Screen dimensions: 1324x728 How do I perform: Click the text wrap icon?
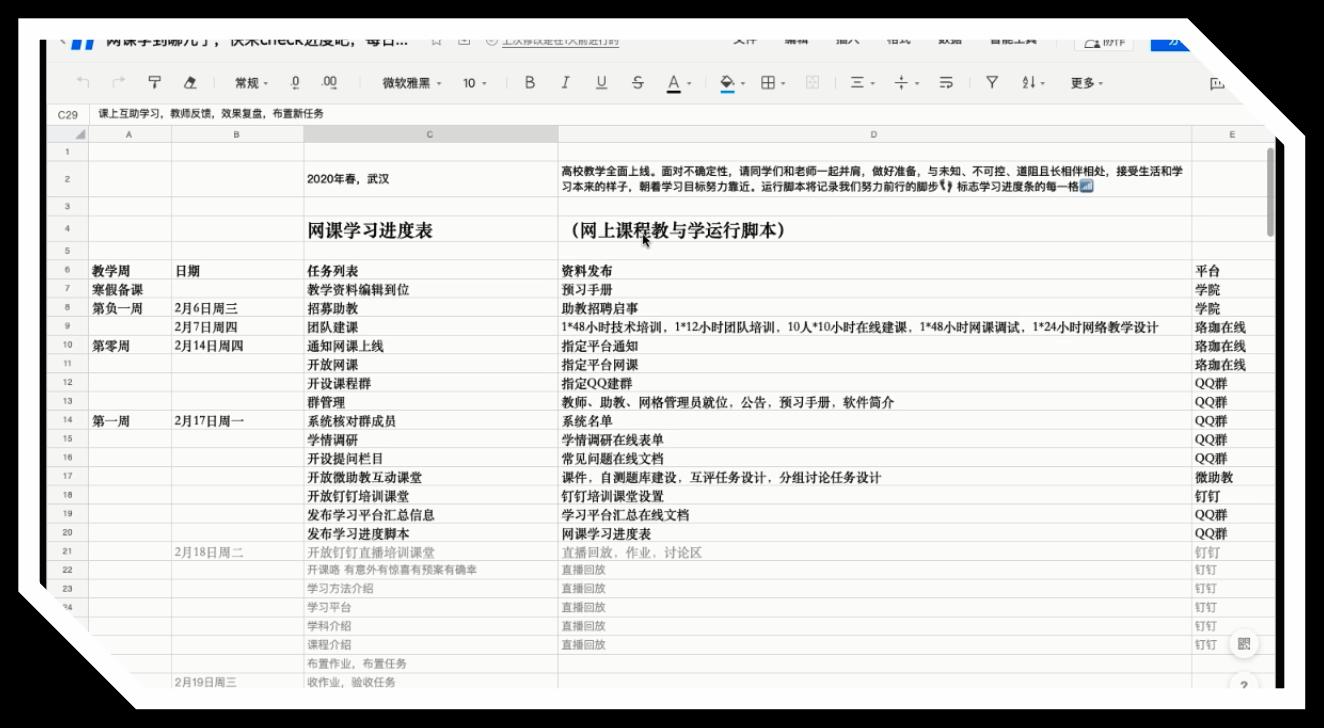coord(944,83)
